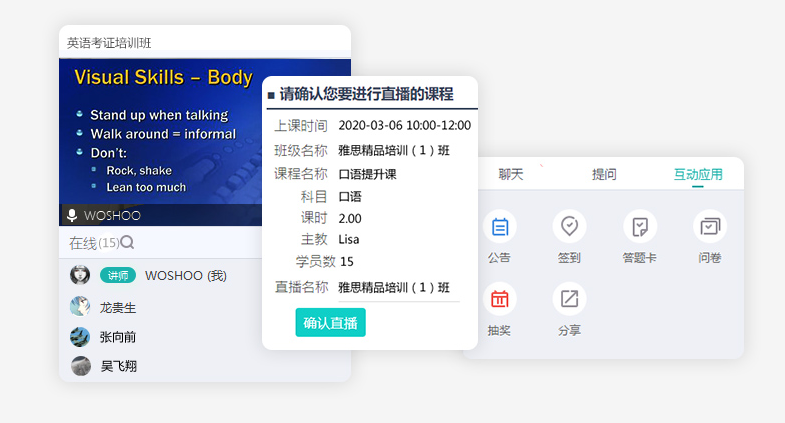Click the 学员数 value 15
This screenshot has width=785, height=423.
tap(346, 261)
